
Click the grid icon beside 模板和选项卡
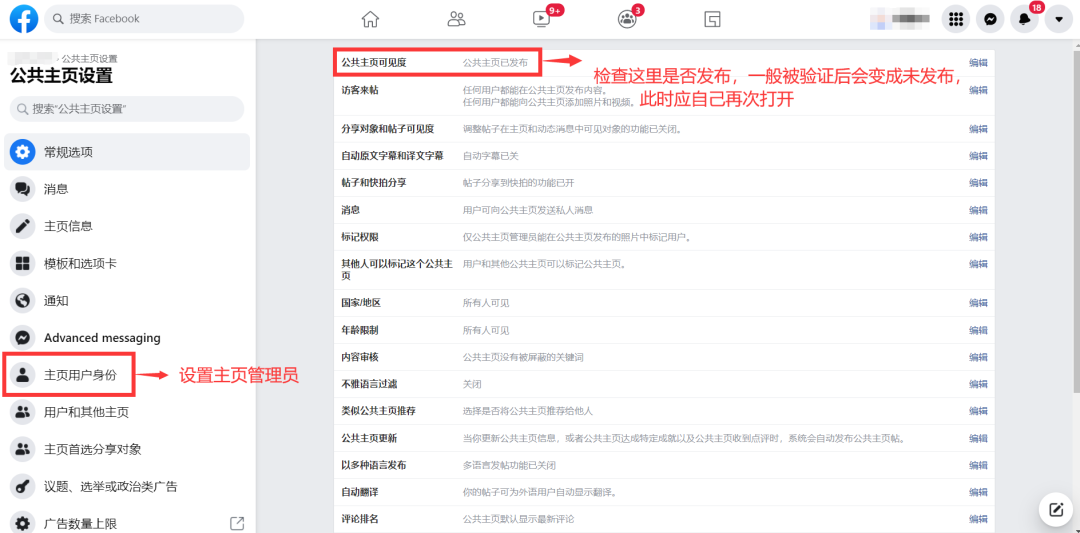[x=23, y=263]
